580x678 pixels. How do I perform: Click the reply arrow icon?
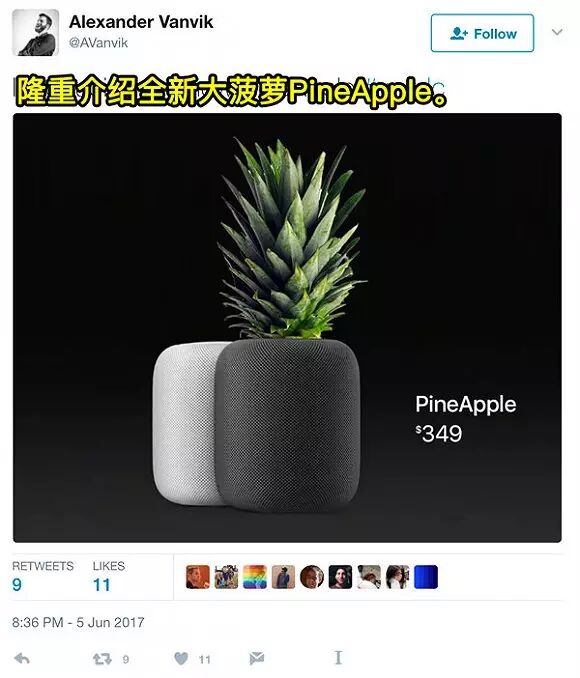pos(22,659)
